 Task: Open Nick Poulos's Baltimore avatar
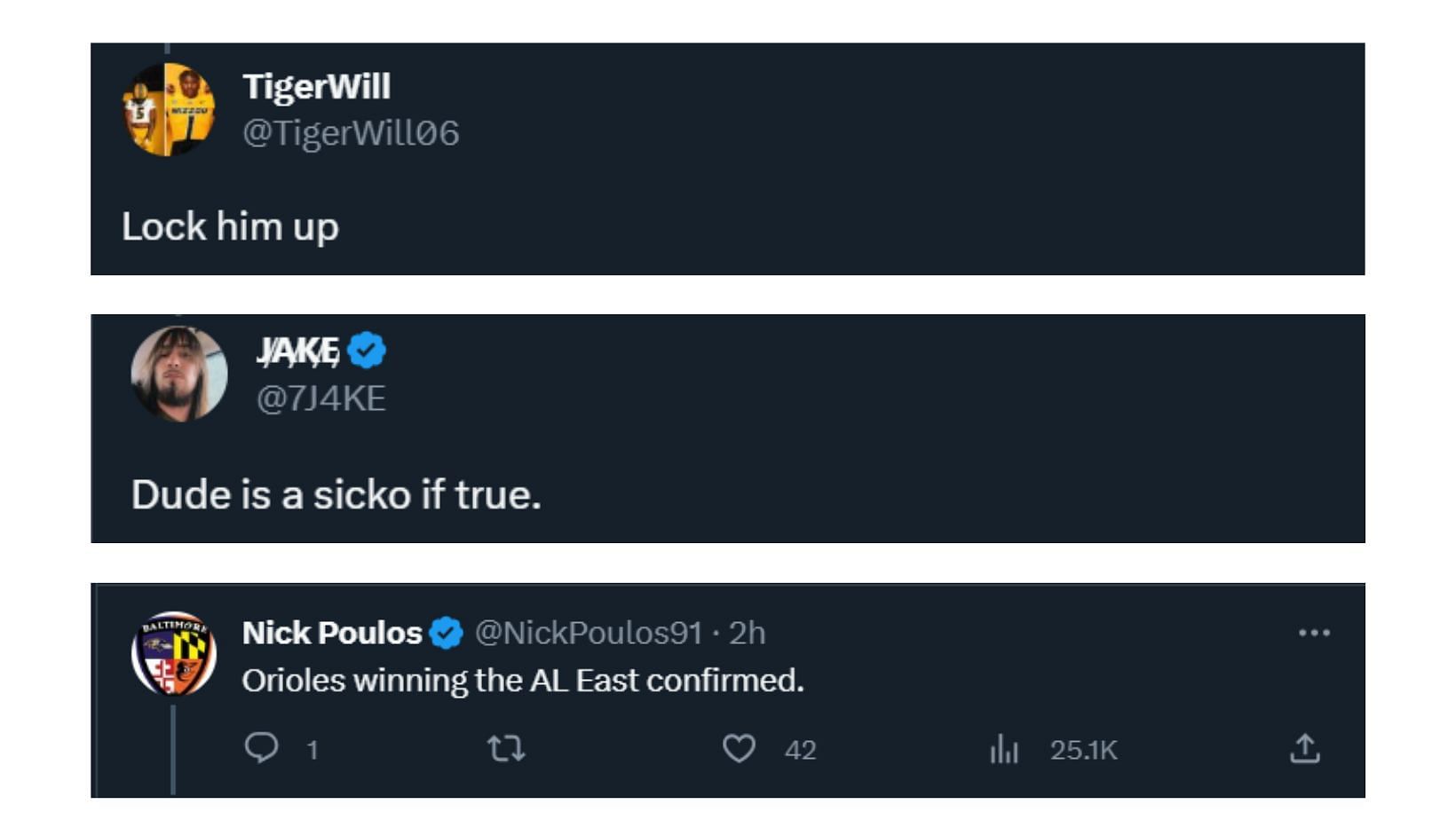(174, 654)
